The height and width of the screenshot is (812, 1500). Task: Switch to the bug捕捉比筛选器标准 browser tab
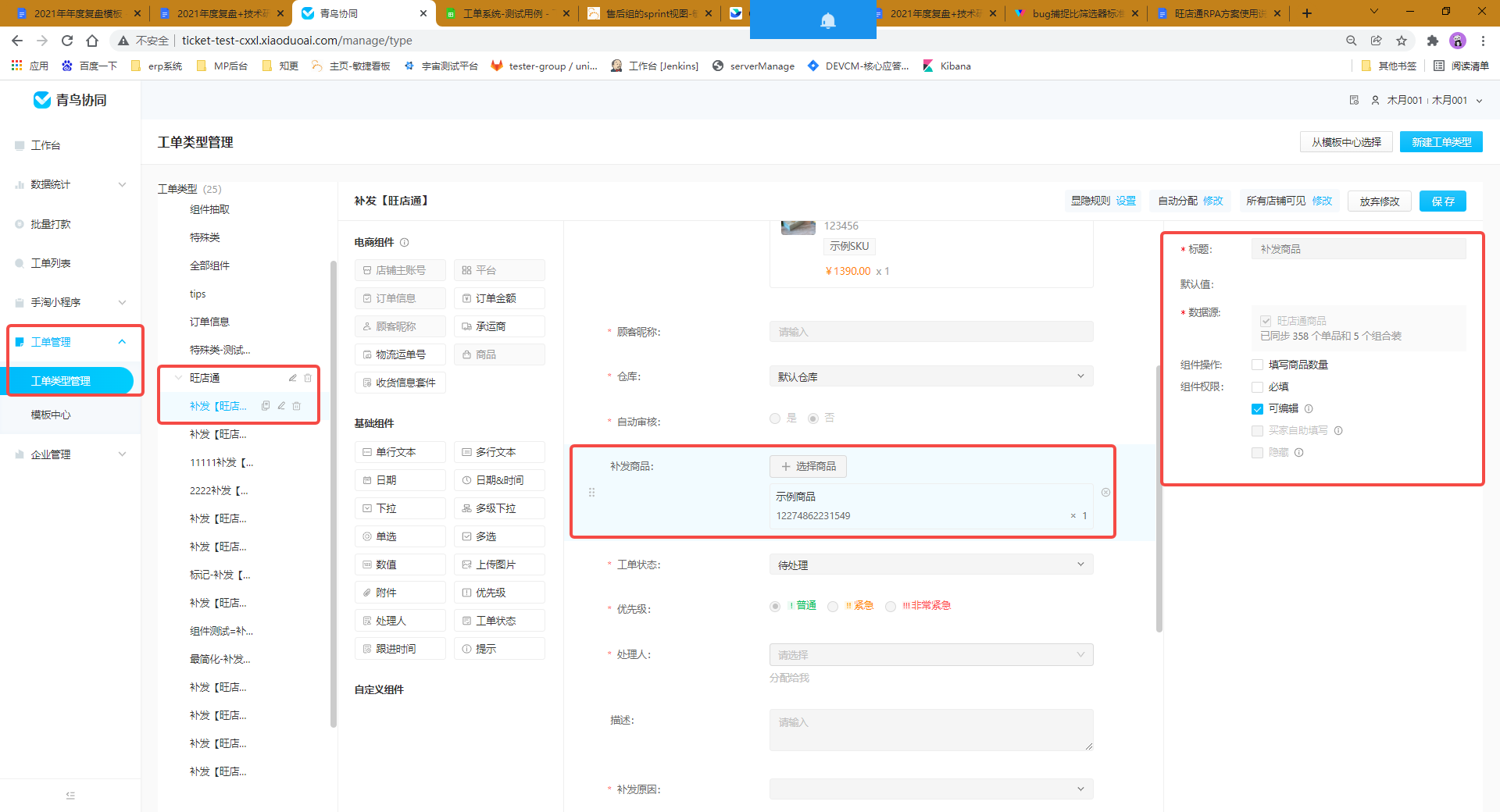tap(1076, 13)
